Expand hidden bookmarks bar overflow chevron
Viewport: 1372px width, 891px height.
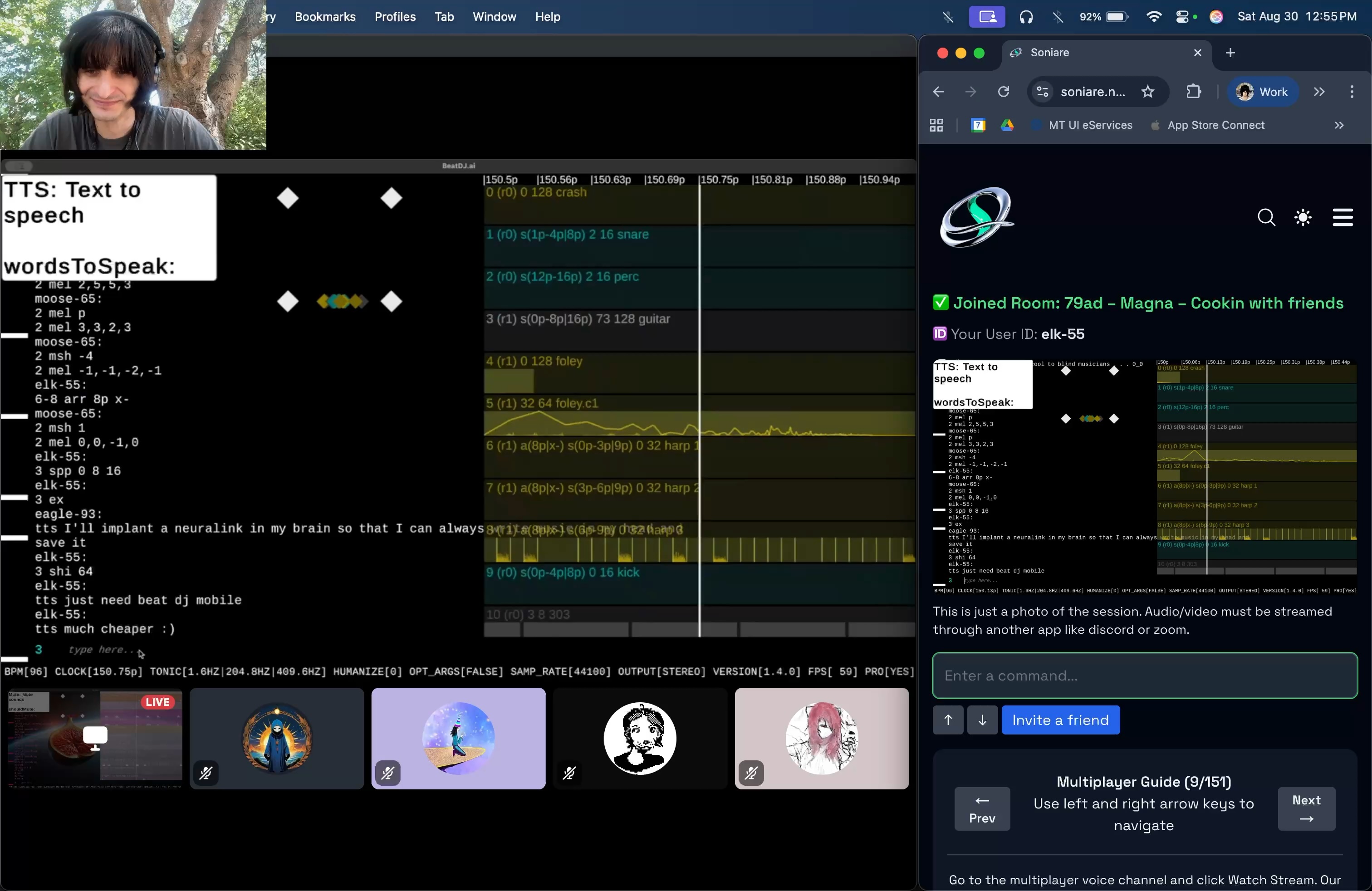pos(1338,125)
